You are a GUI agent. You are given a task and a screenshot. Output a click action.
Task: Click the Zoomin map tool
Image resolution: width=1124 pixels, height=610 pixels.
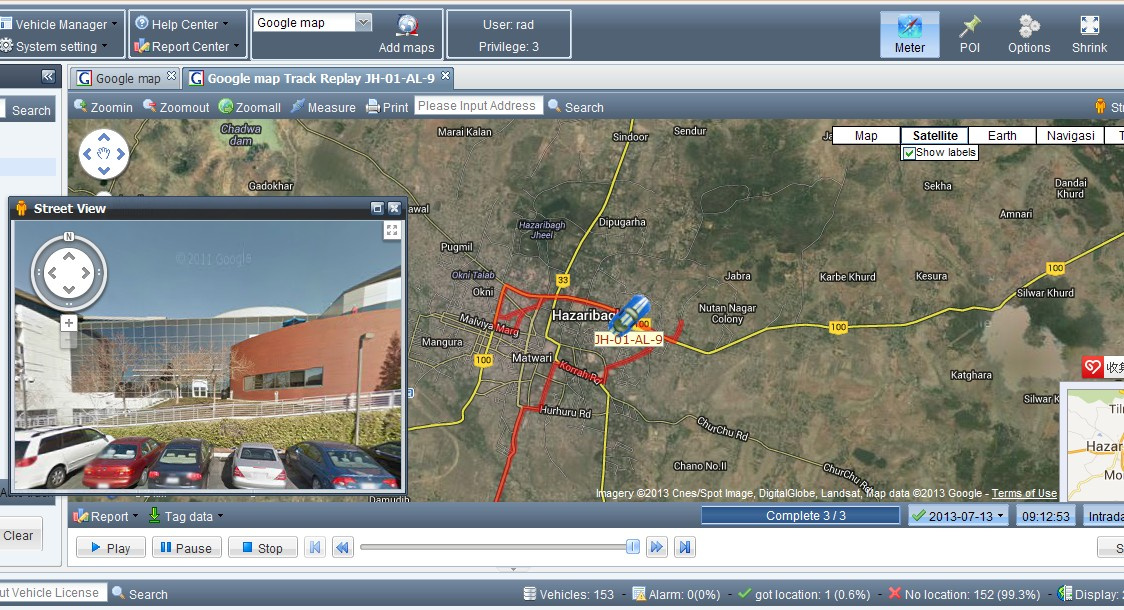pyautogui.click(x=103, y=107)
